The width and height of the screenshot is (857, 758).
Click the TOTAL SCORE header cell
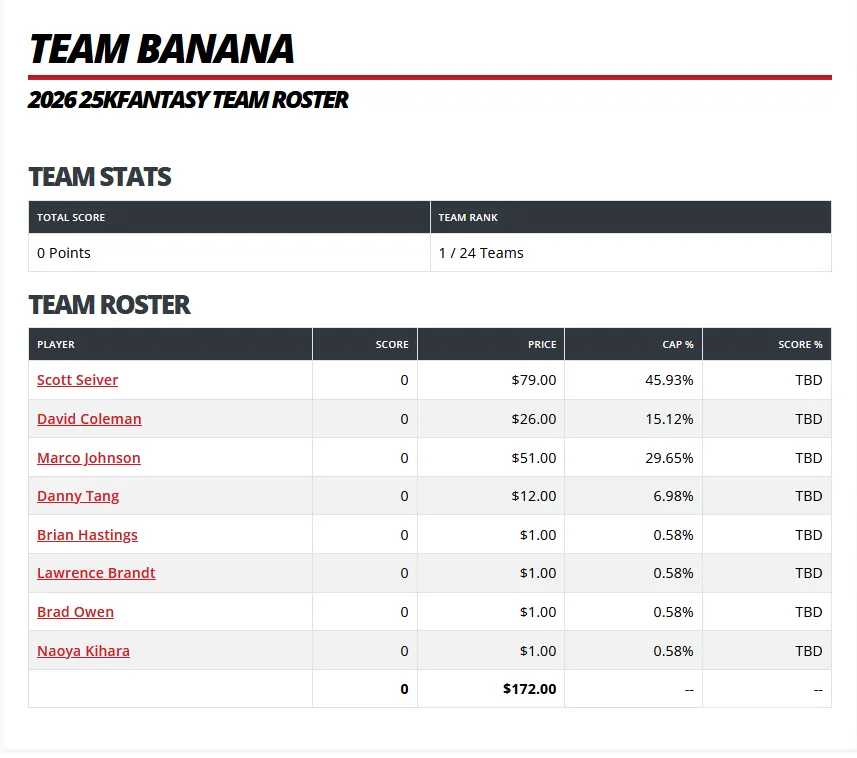230,217
